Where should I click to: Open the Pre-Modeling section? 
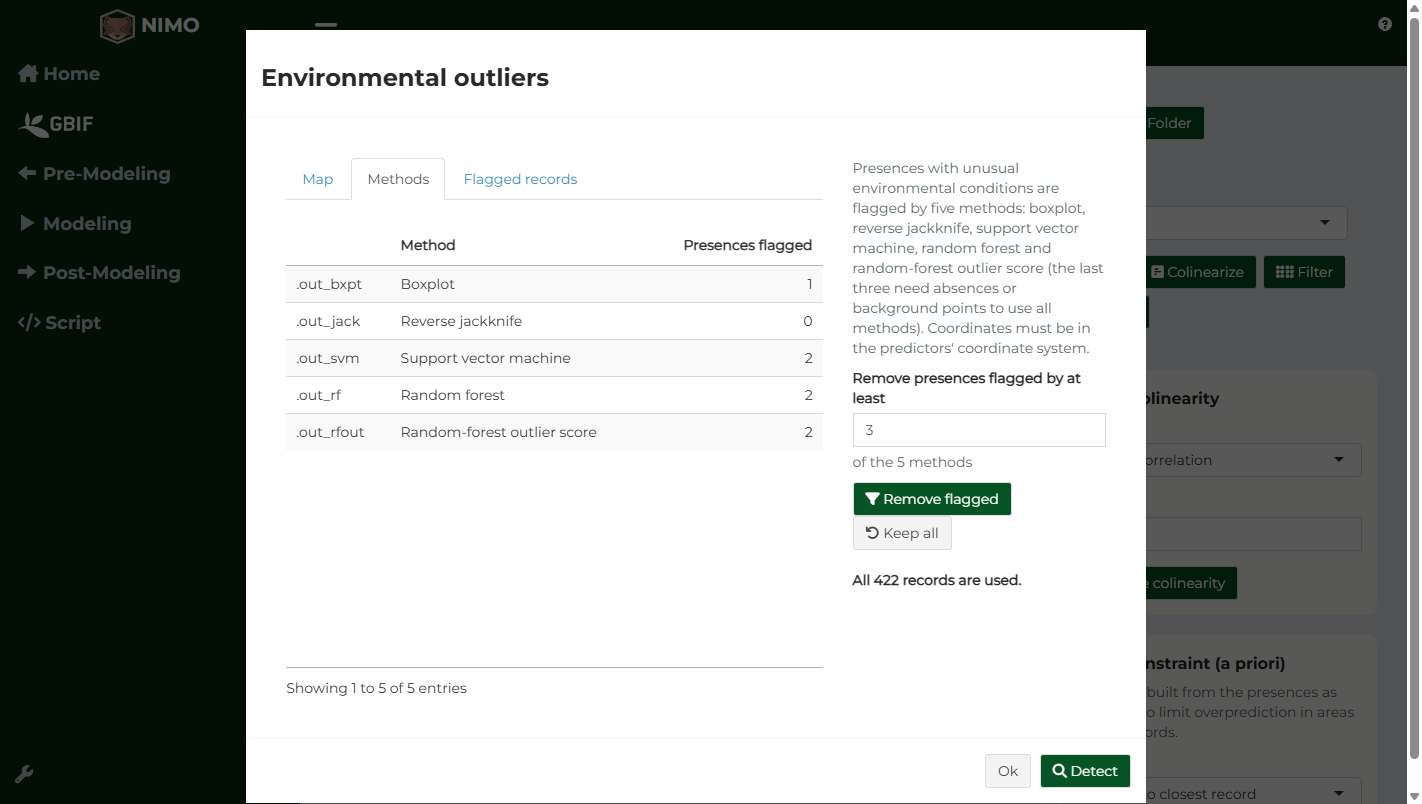pos(94,174)
